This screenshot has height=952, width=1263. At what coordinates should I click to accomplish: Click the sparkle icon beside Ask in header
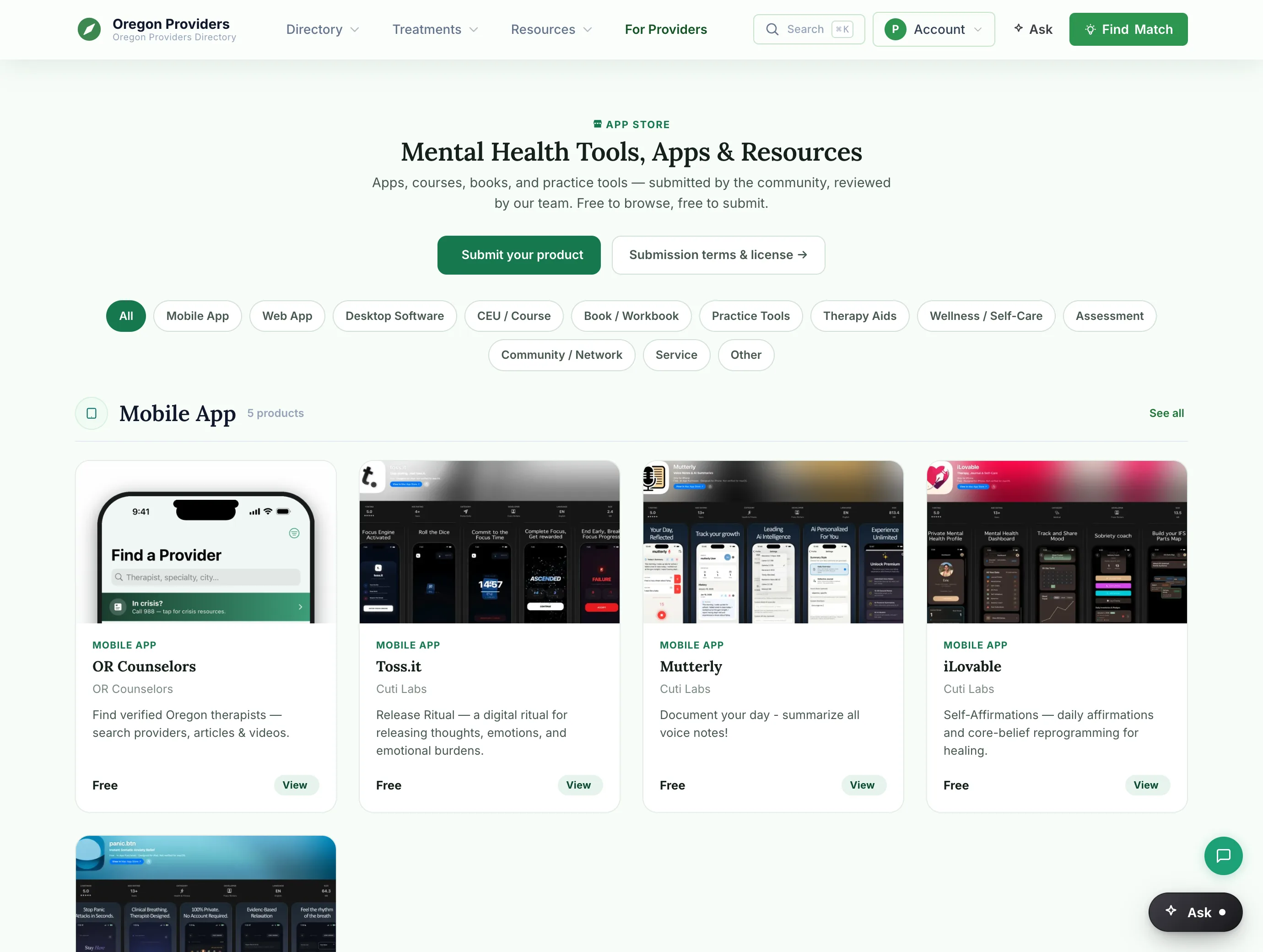click(x=1018, y=28)
